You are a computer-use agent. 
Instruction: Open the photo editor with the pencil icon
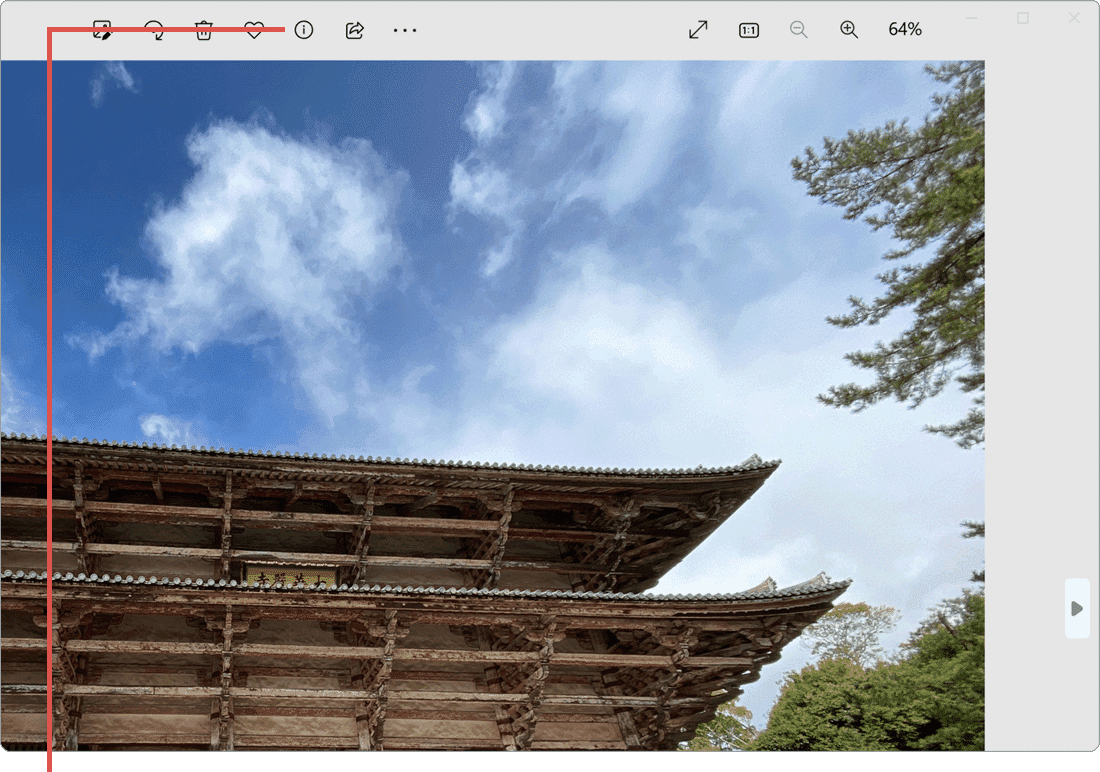[x=101, y=30]
